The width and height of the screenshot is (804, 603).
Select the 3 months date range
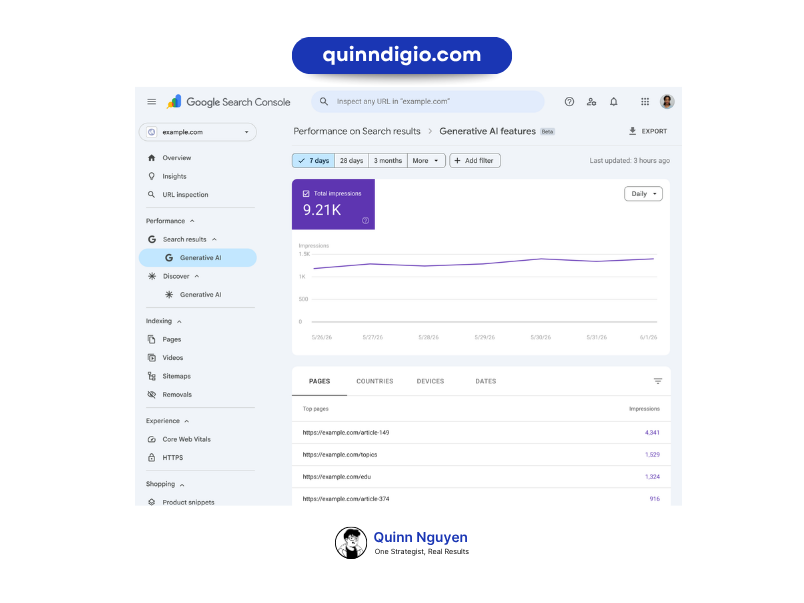[388, 160]
